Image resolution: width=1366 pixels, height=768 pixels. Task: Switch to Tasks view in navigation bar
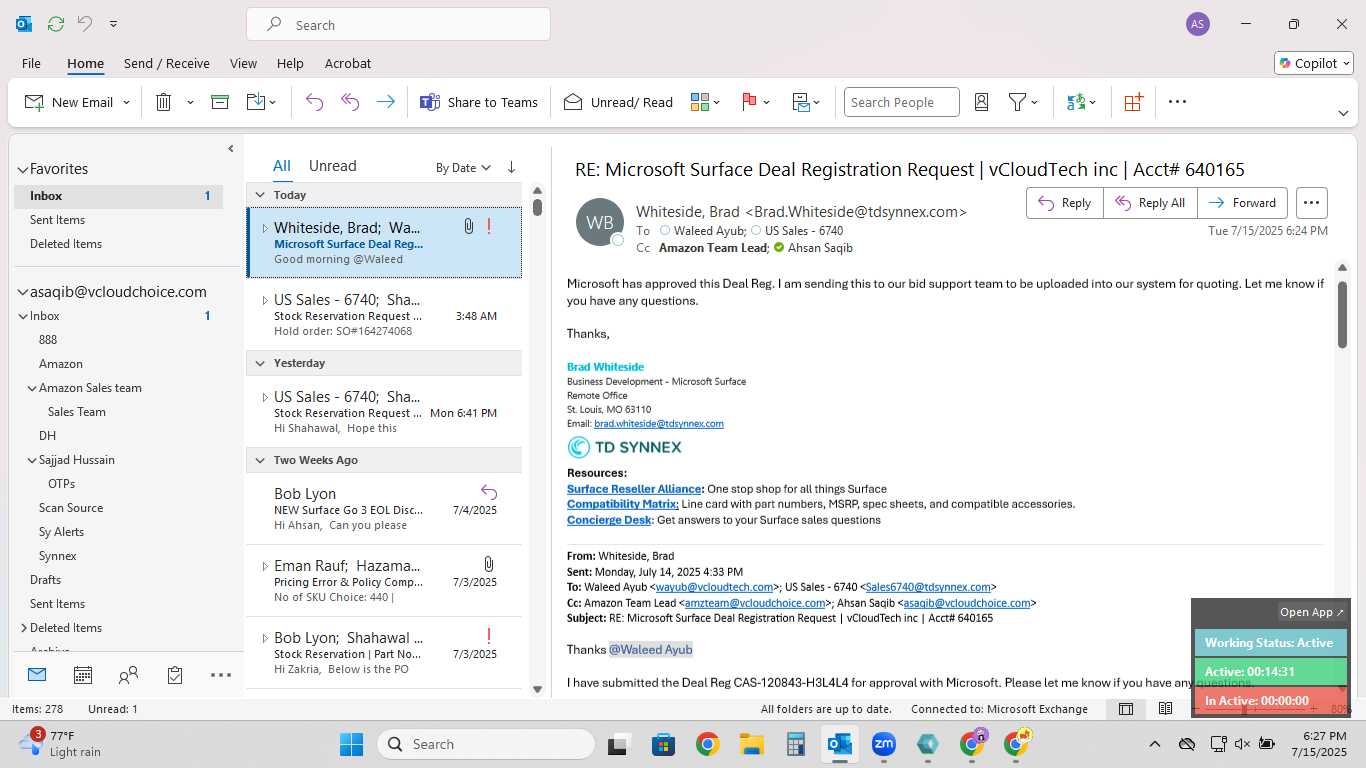point(175,675)
